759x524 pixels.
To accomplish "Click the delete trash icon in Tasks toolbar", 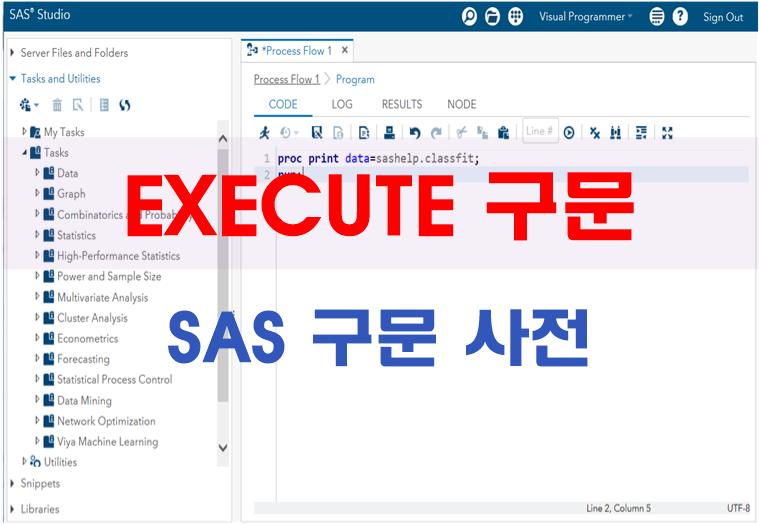I will [57, 105].
